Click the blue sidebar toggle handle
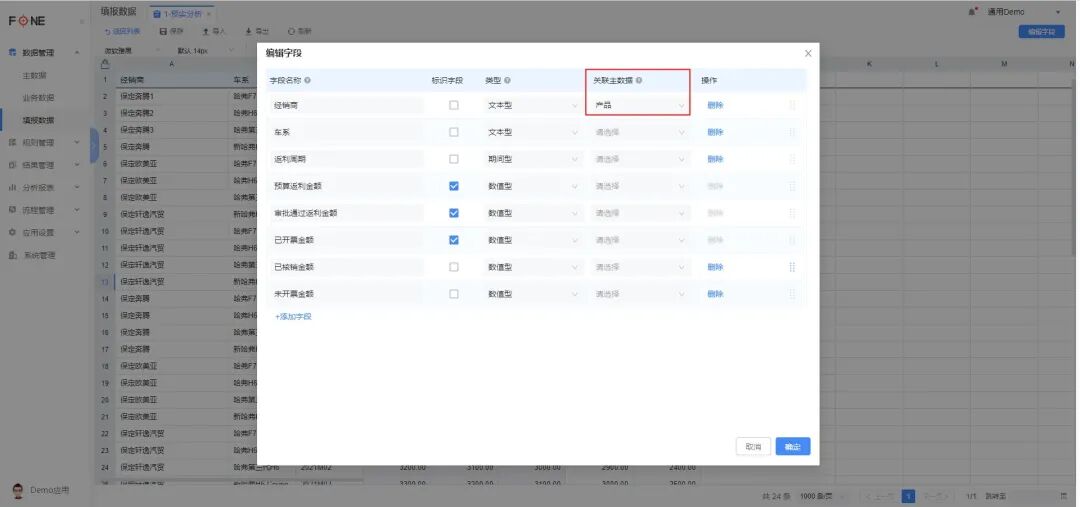Screen dimensions: 1080x507 94,145
